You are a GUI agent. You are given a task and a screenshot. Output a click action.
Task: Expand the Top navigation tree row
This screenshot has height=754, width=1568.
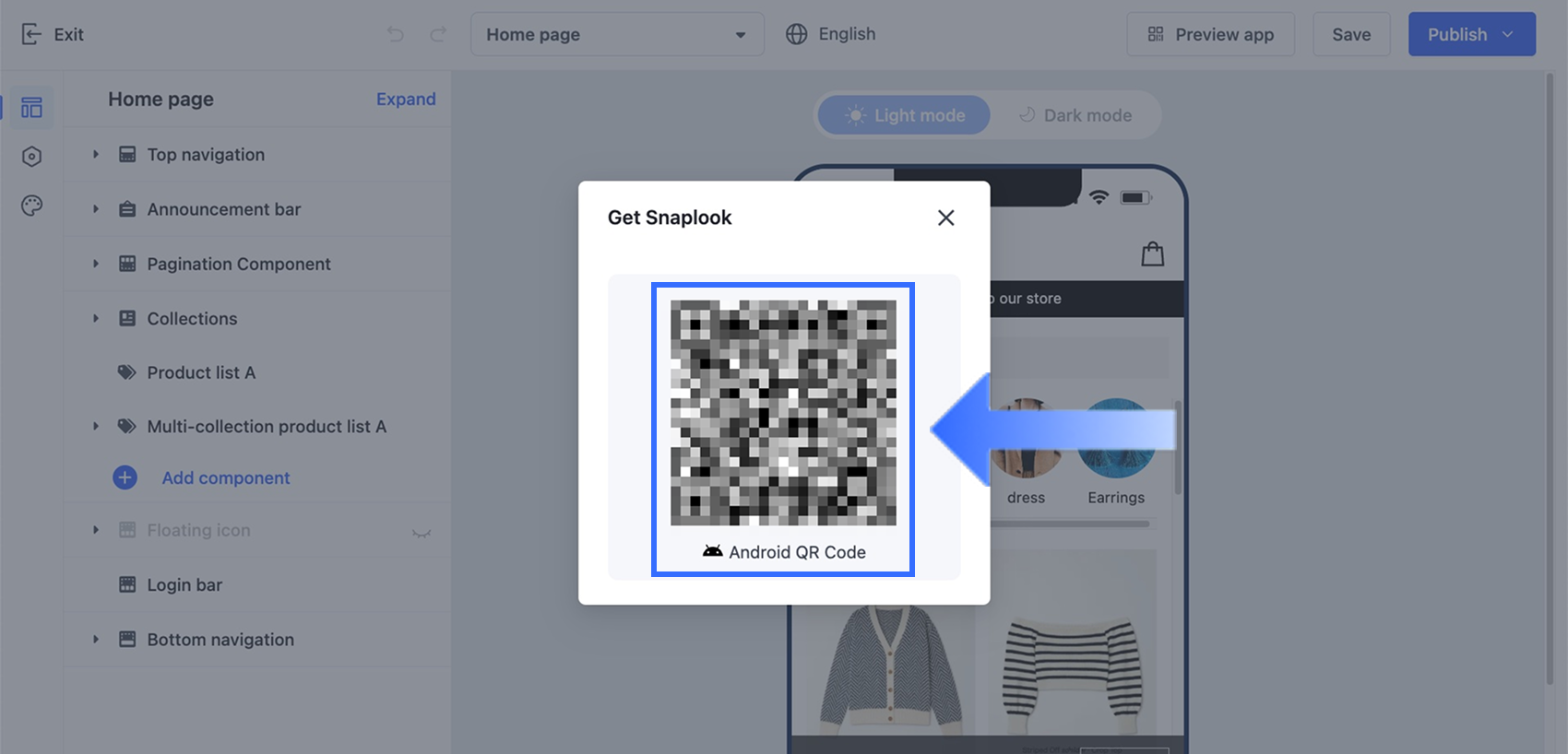pos(95,155)
